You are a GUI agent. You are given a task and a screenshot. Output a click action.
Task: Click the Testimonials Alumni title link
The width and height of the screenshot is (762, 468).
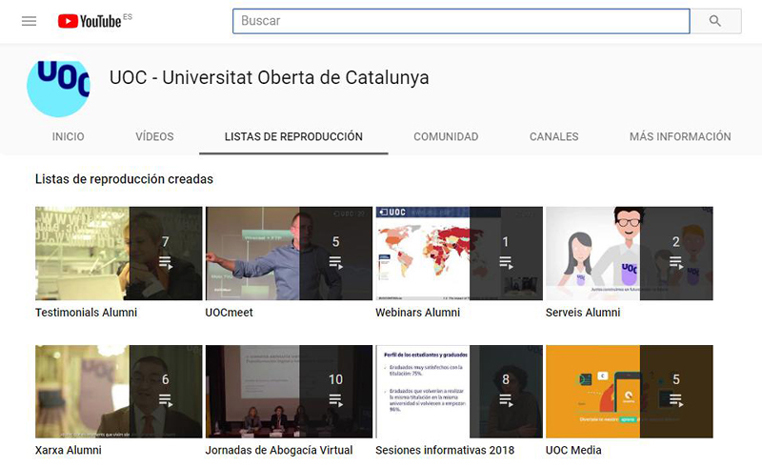point(86,312)
